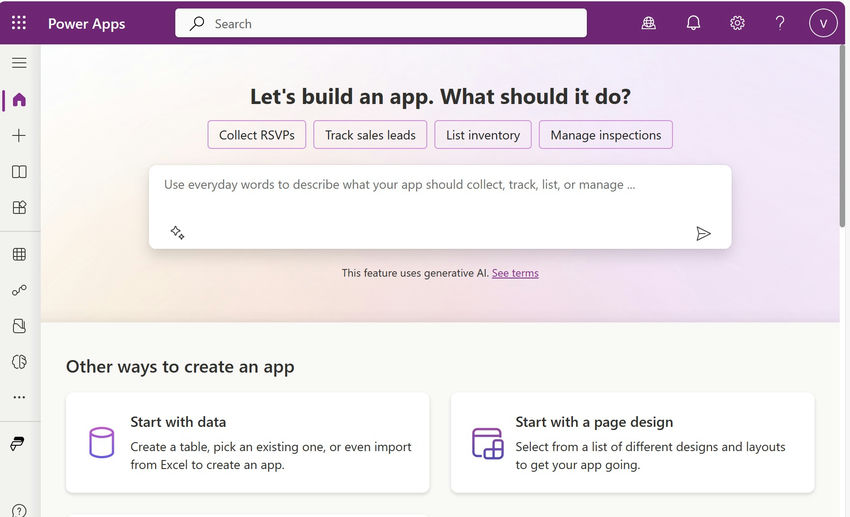The image size is (850, 517).
Task: Click the Collect RSVPs suggestion
Action: click(257, 135)
